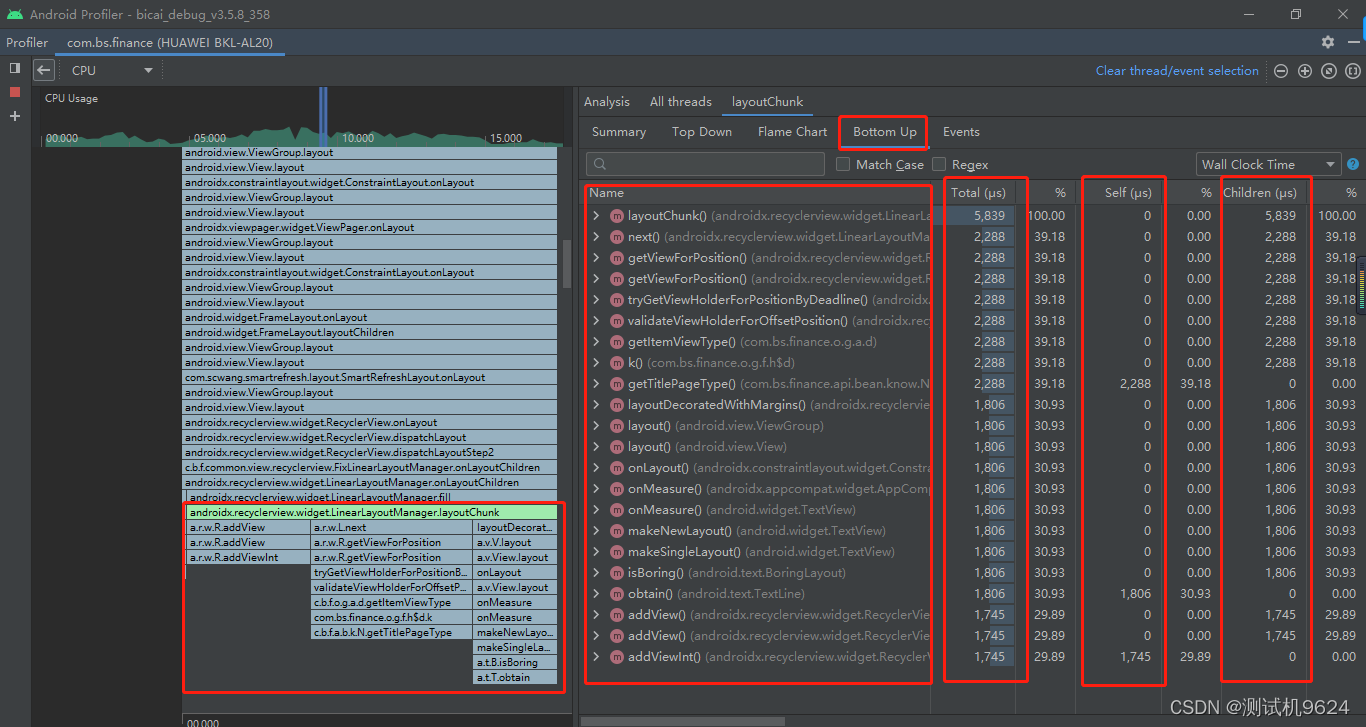Viewport: 1366px width, 727px height.
Task: Click the search magnifier icon
Action: [x=600, y=164]
